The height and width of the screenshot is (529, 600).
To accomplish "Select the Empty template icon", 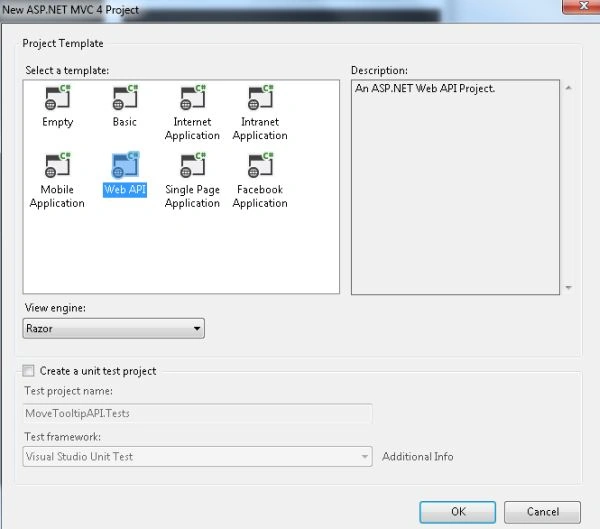I will (x=58, y=98).
